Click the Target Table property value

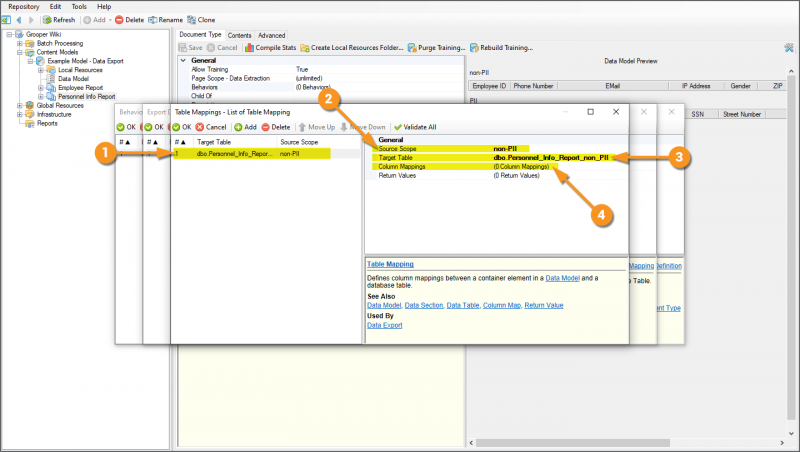pyautogui.click(x=551, y=158)
